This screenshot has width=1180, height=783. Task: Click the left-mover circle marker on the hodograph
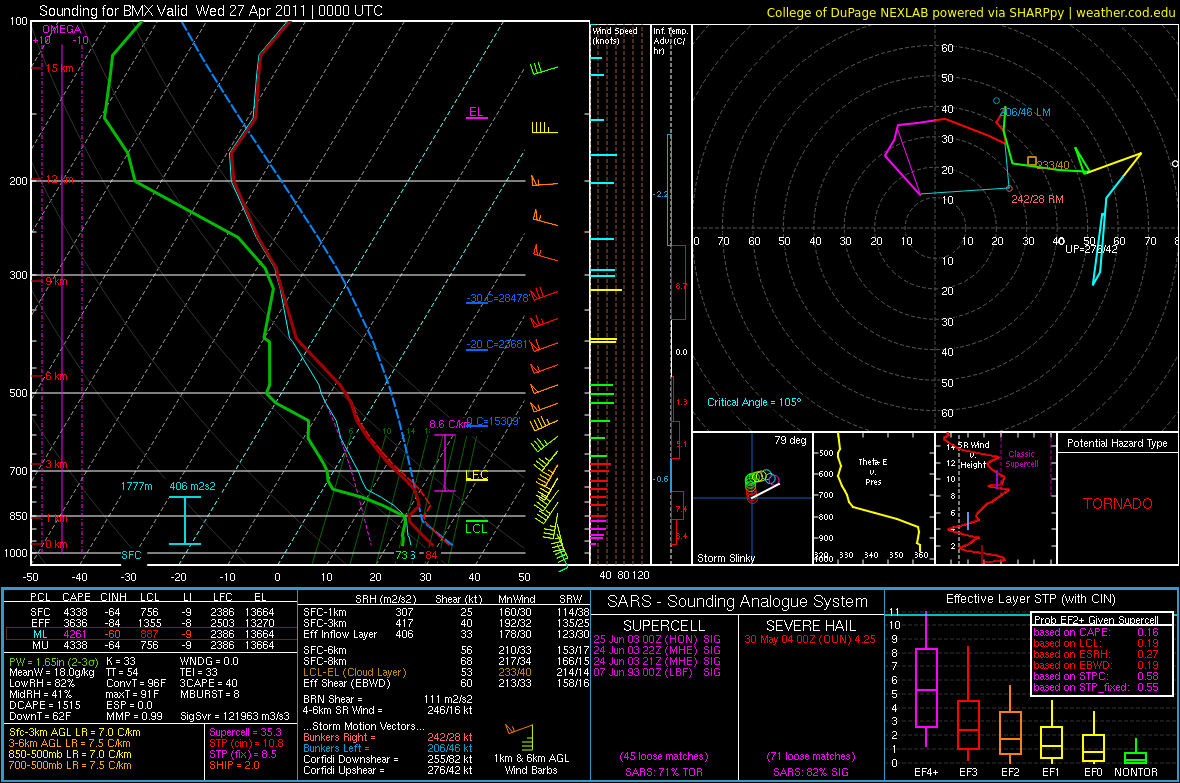[996, 101]
